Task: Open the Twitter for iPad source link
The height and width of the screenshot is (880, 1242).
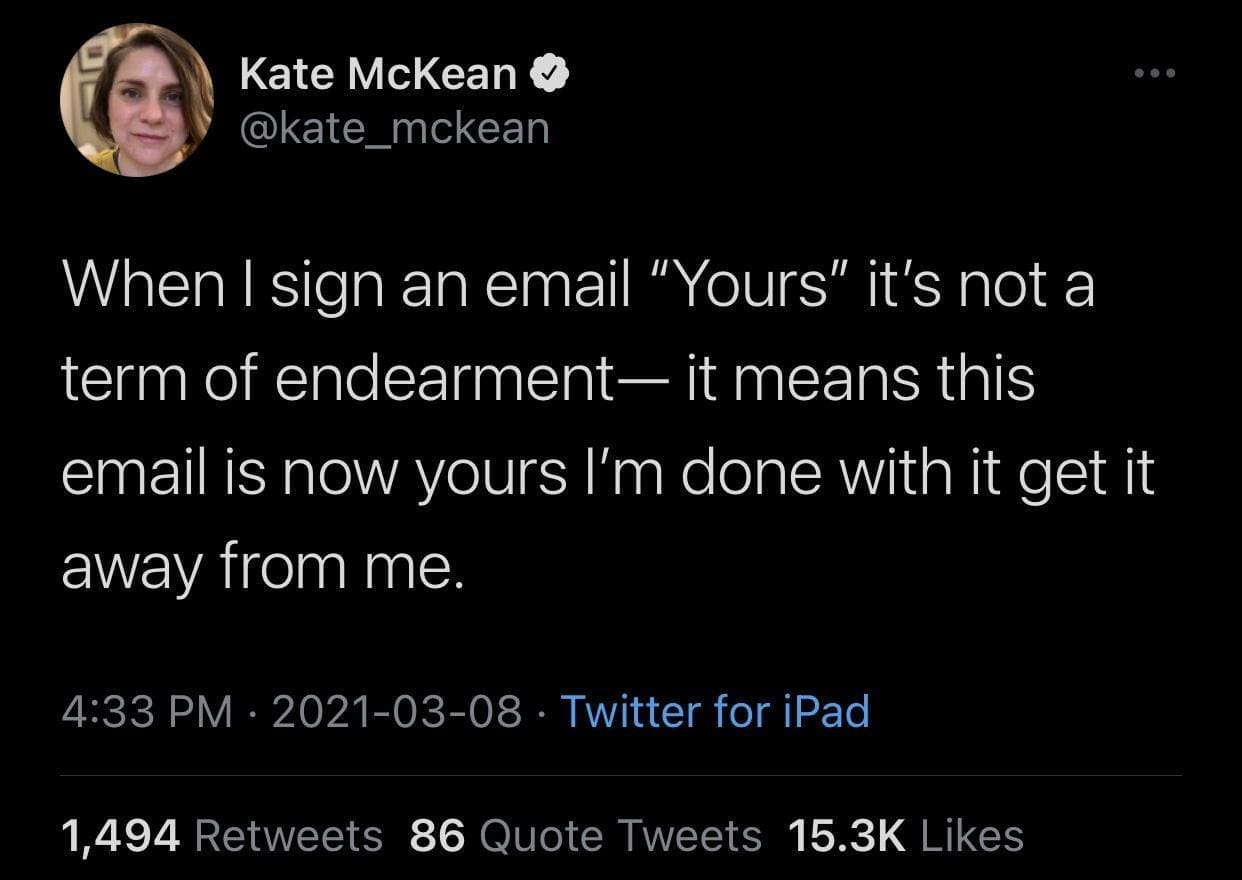Action: coord(715,711)
